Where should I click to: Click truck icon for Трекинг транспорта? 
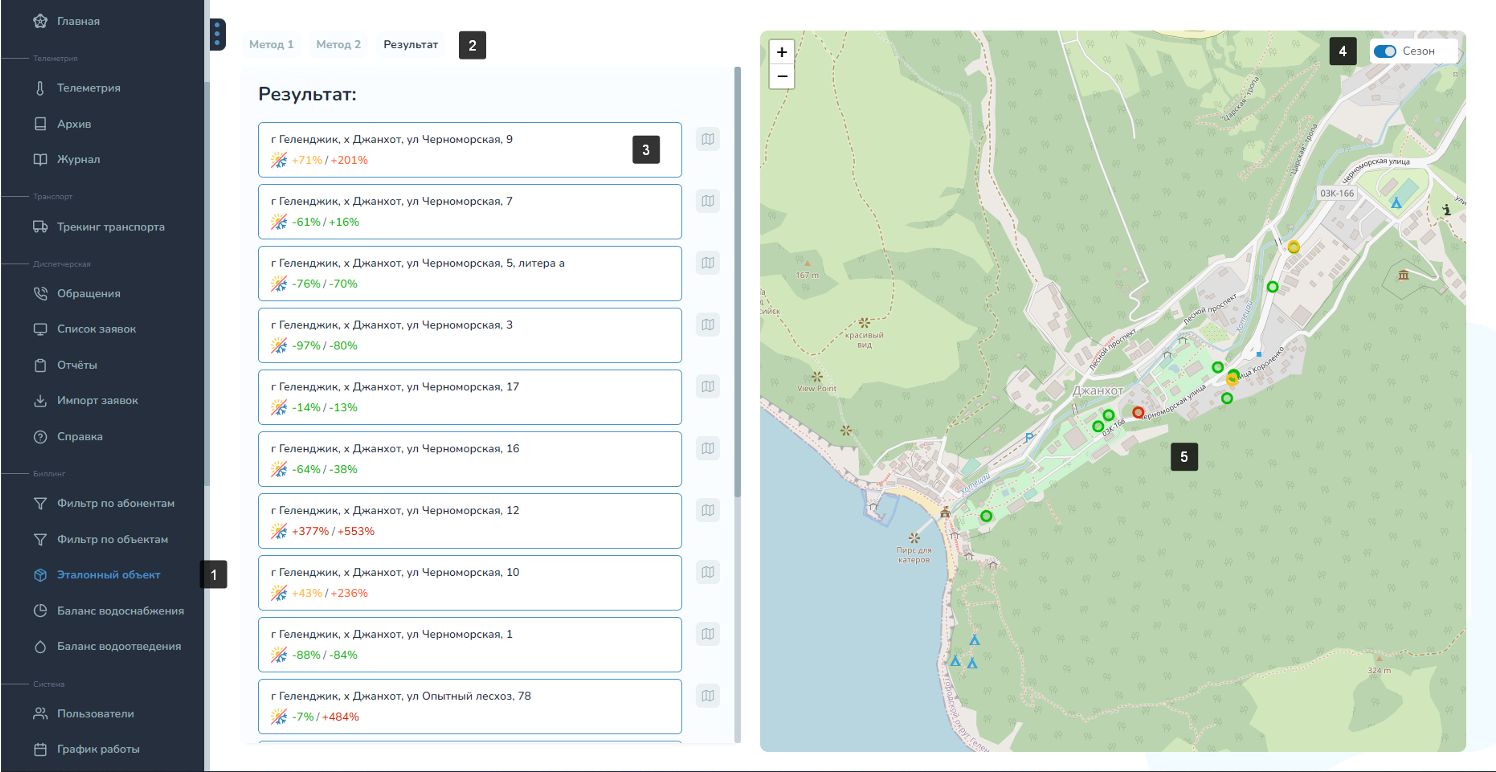pos(40,227)
